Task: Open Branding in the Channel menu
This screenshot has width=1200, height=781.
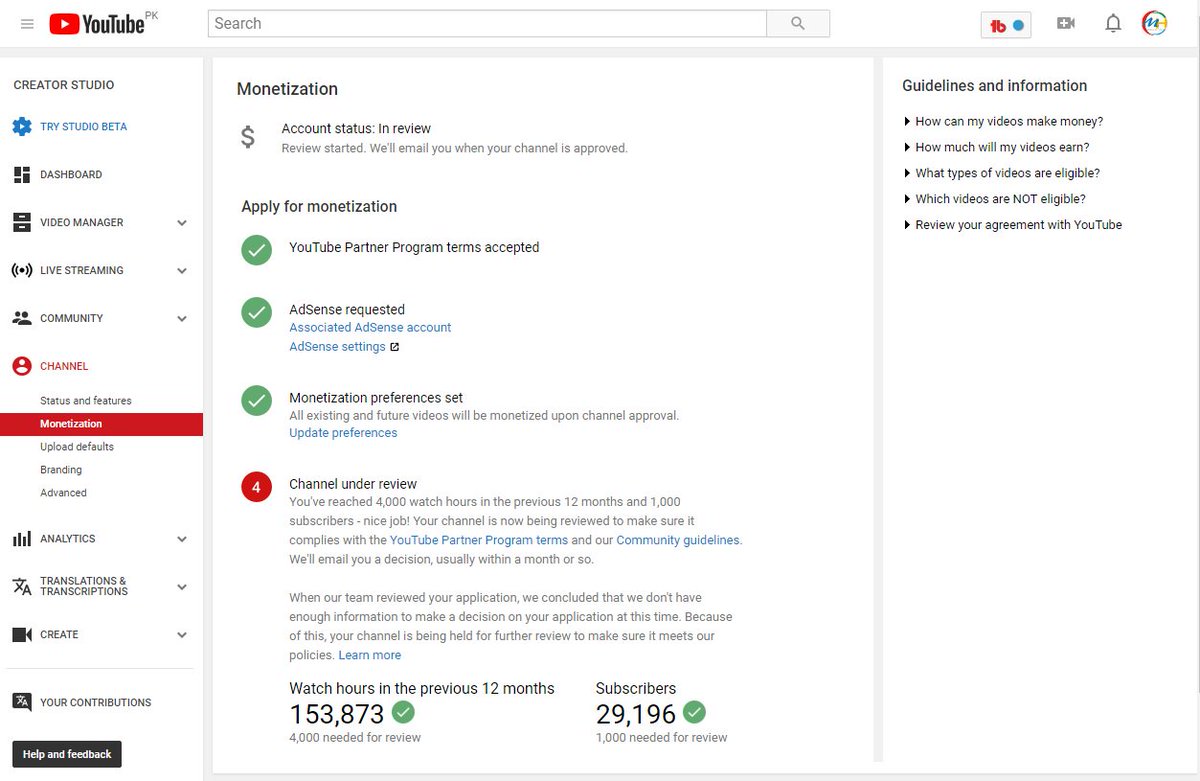Action: (x=61, y=470)
